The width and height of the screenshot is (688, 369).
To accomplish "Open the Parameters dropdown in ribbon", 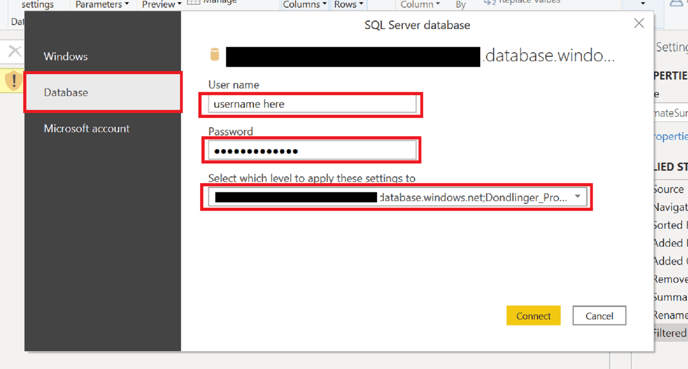I will (x=102, y=5).
